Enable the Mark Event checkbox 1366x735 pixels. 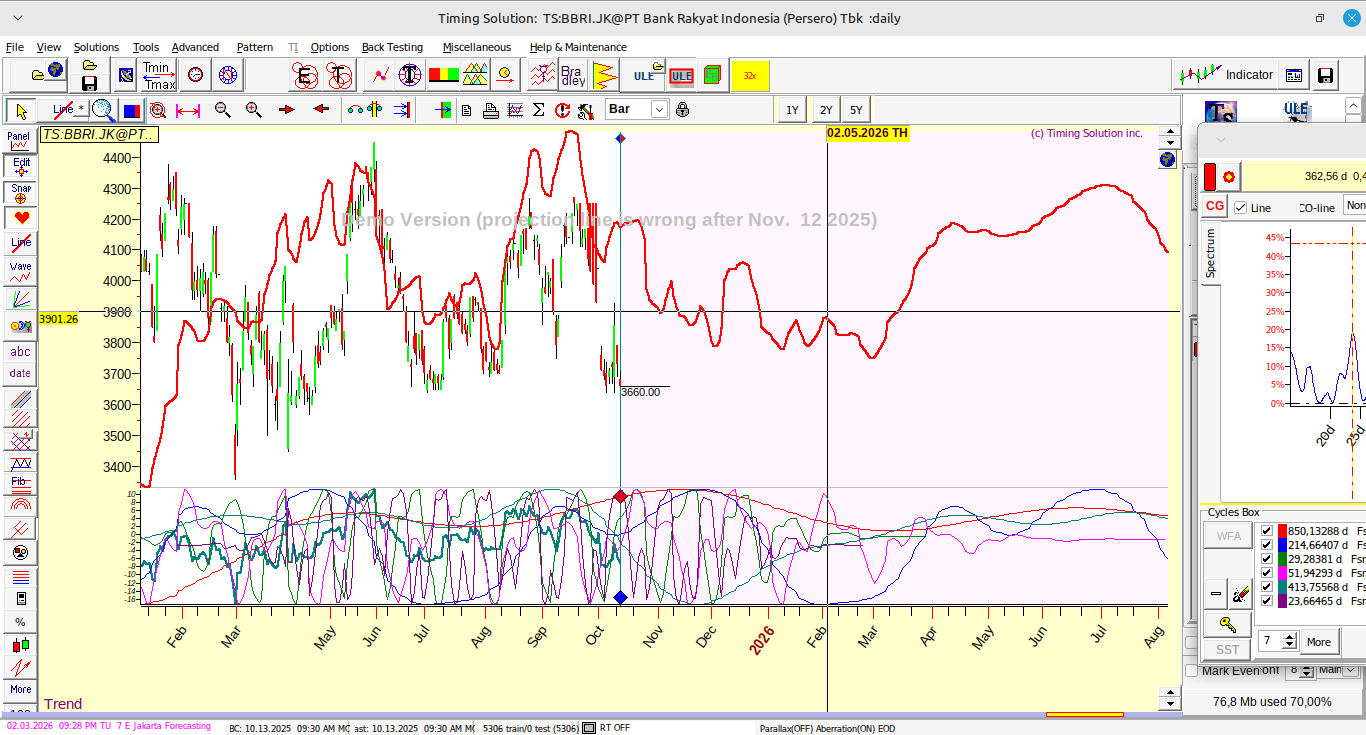pyautogui.click(x=1191, y=671)
